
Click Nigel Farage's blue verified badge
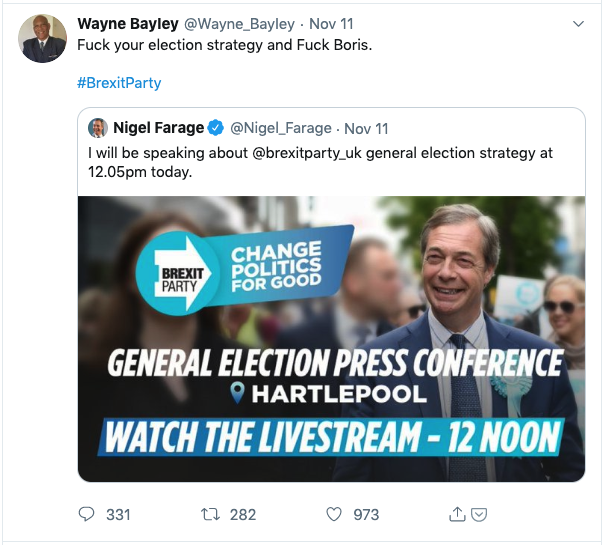pos(216,128)
